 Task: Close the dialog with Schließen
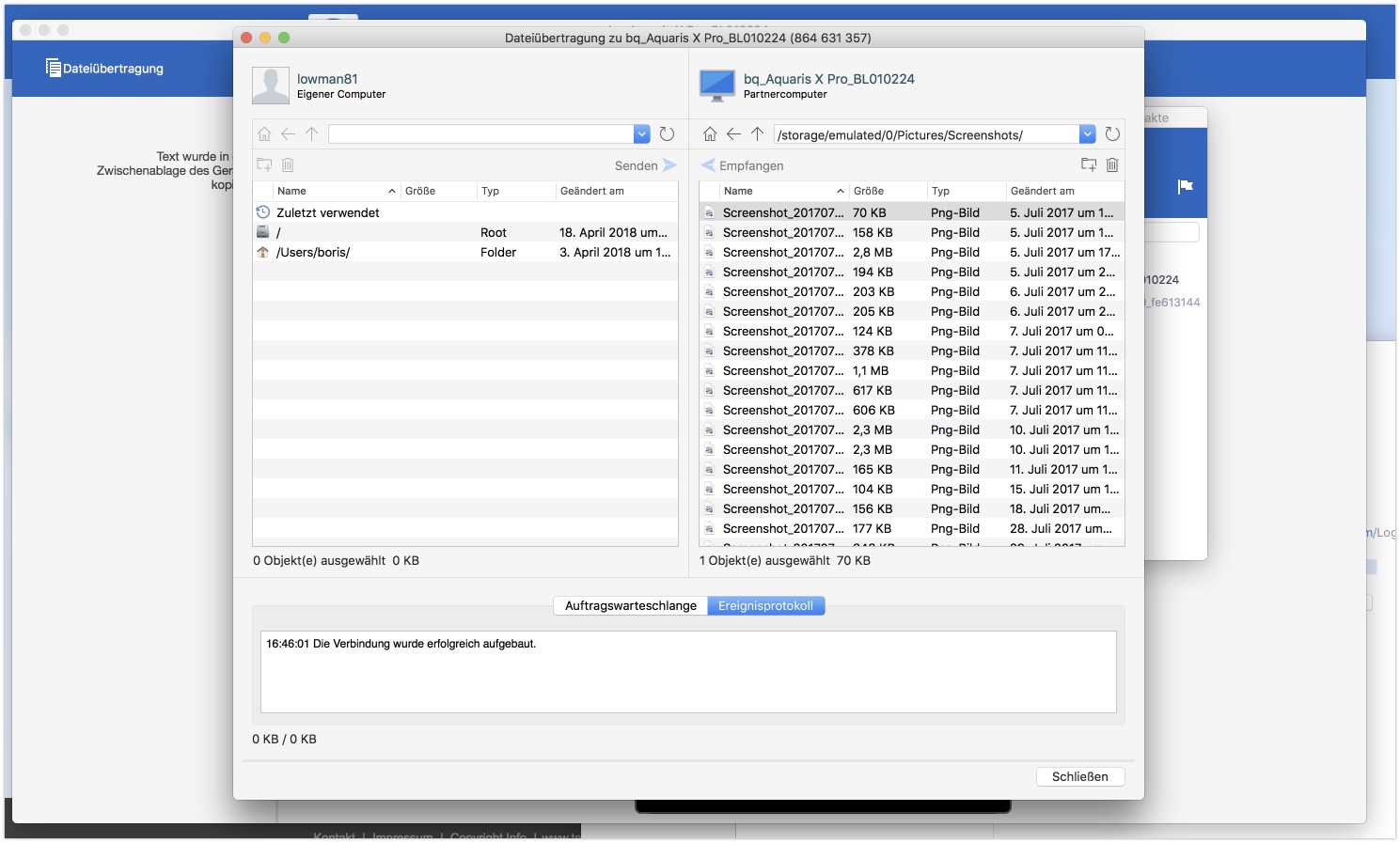point(1080,776)
